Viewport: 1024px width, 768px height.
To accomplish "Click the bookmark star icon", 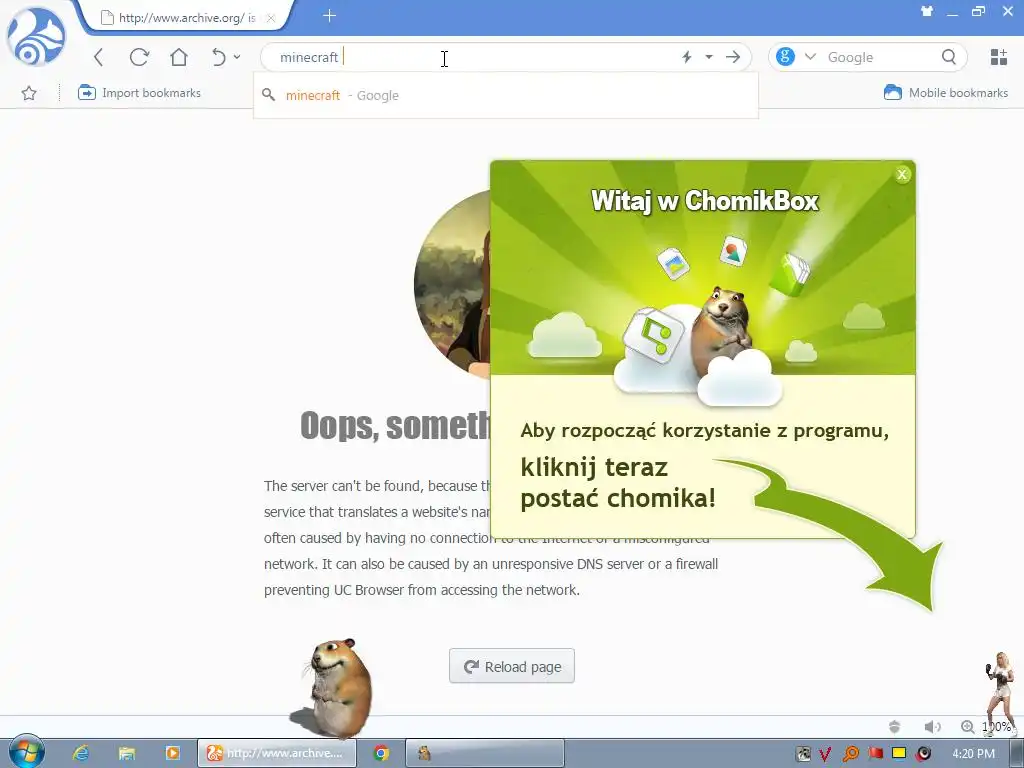I will point(29,93).
